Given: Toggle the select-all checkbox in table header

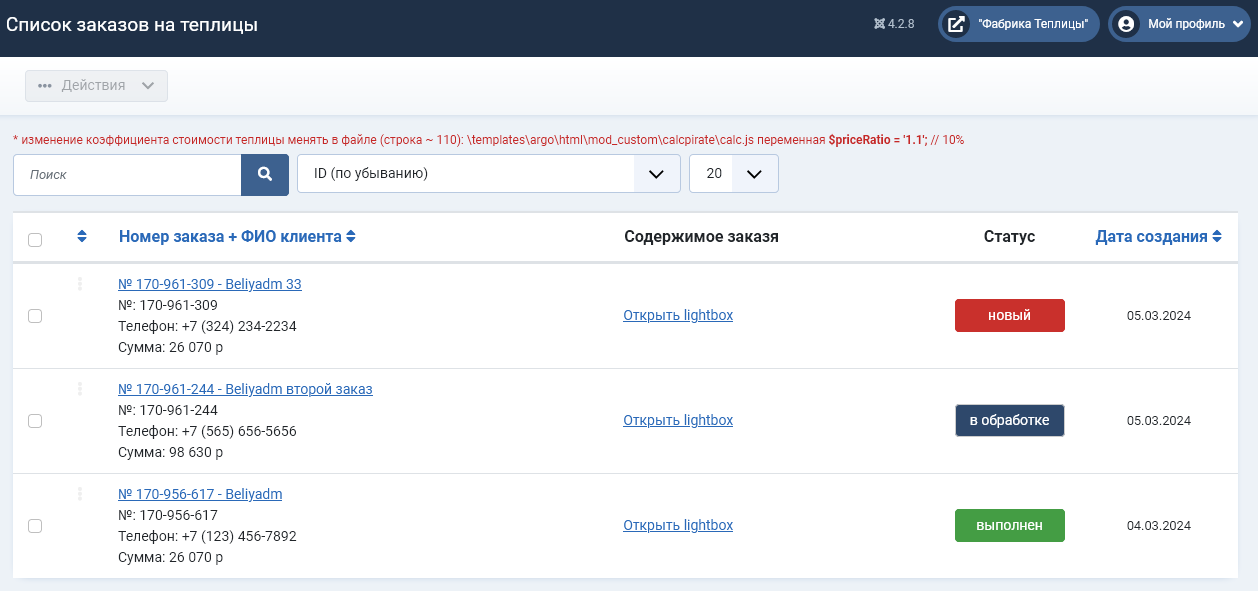Looking at the screenshot, I should 35,240.
